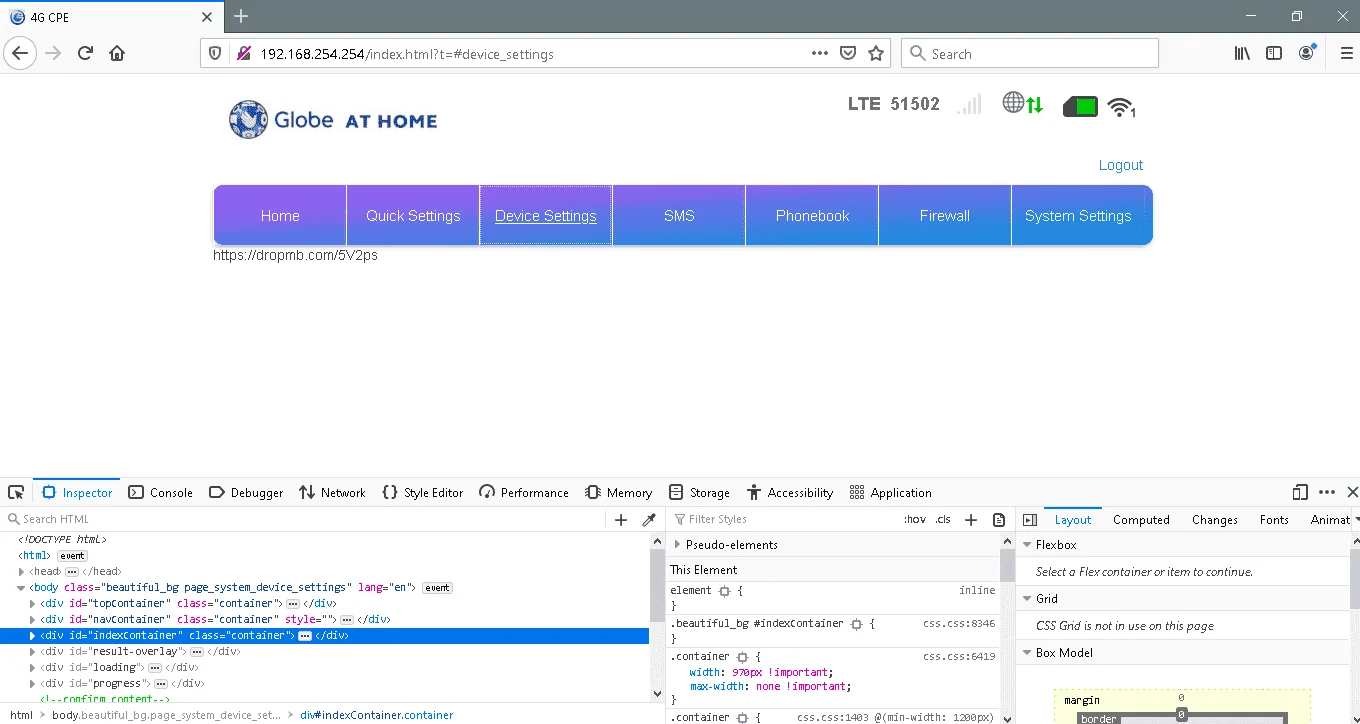
Task: Expand the result-overlay div node
Action: tap(33, 652)
